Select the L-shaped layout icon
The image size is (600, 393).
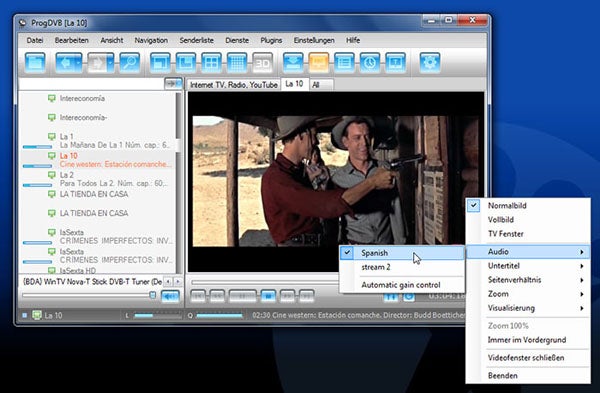click(186, 62)
